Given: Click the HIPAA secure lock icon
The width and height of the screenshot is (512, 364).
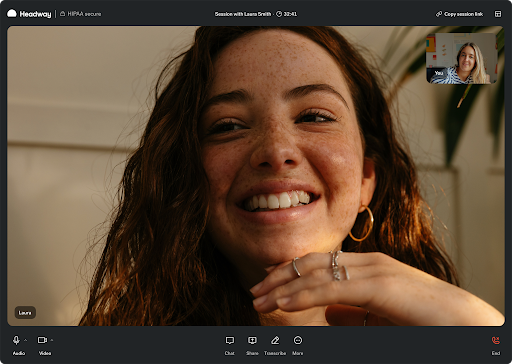Looking at the screenshot, I should [x=62, y=14].
